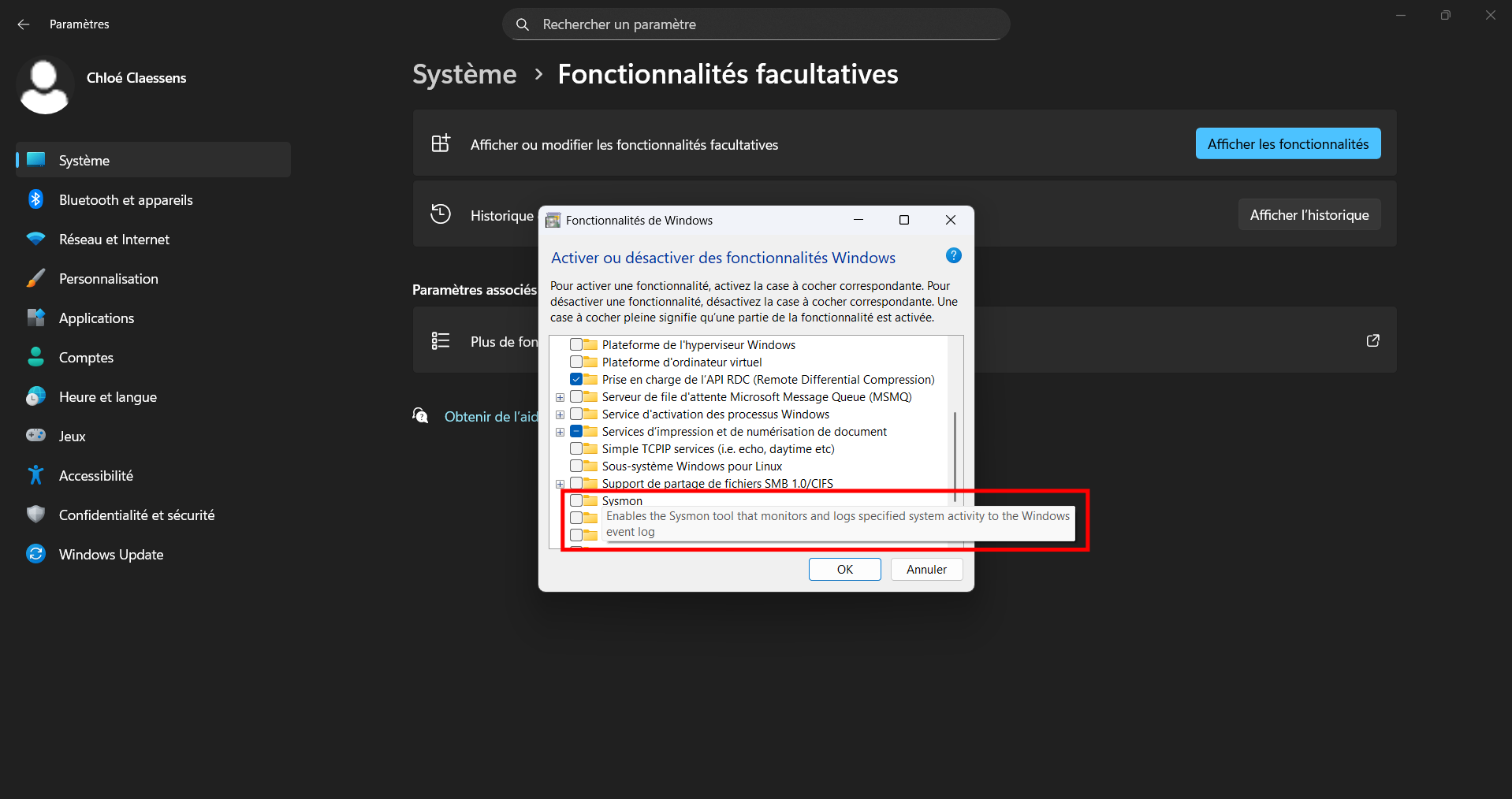Viewport: 1512px width, 799px height.
Task: Click the Historique clock icon
Action: 441,214
